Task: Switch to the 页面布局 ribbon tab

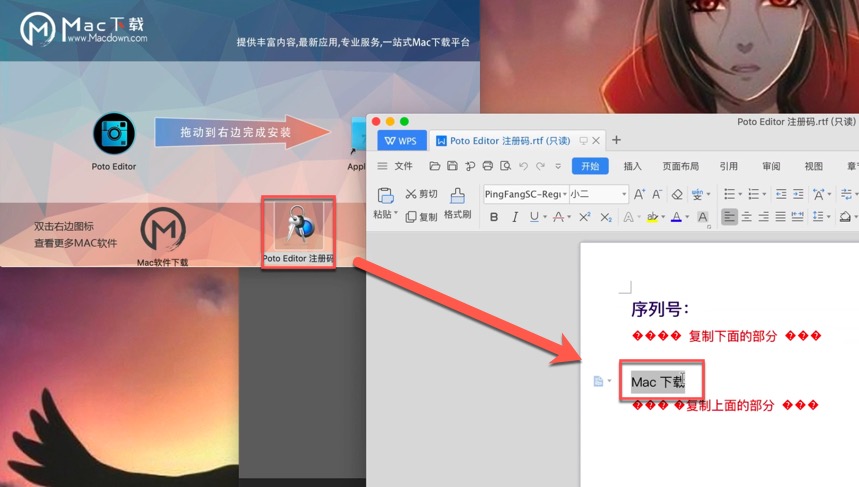Action: click(680, 166)
